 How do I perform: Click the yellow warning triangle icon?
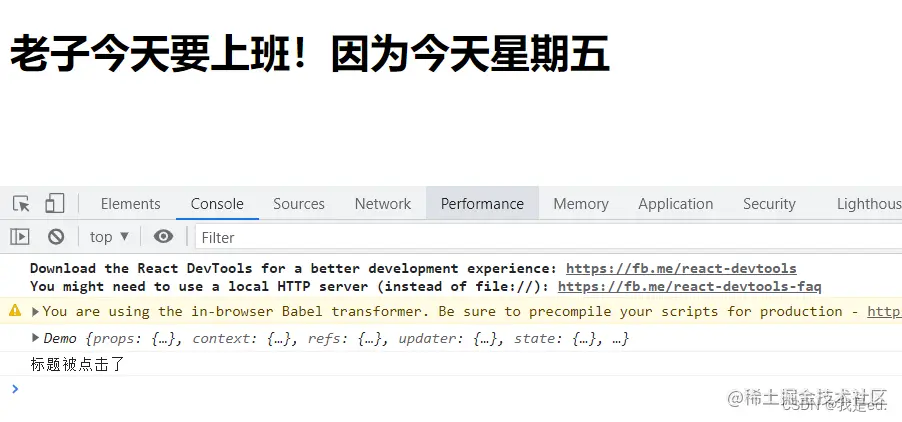point(15,311)
